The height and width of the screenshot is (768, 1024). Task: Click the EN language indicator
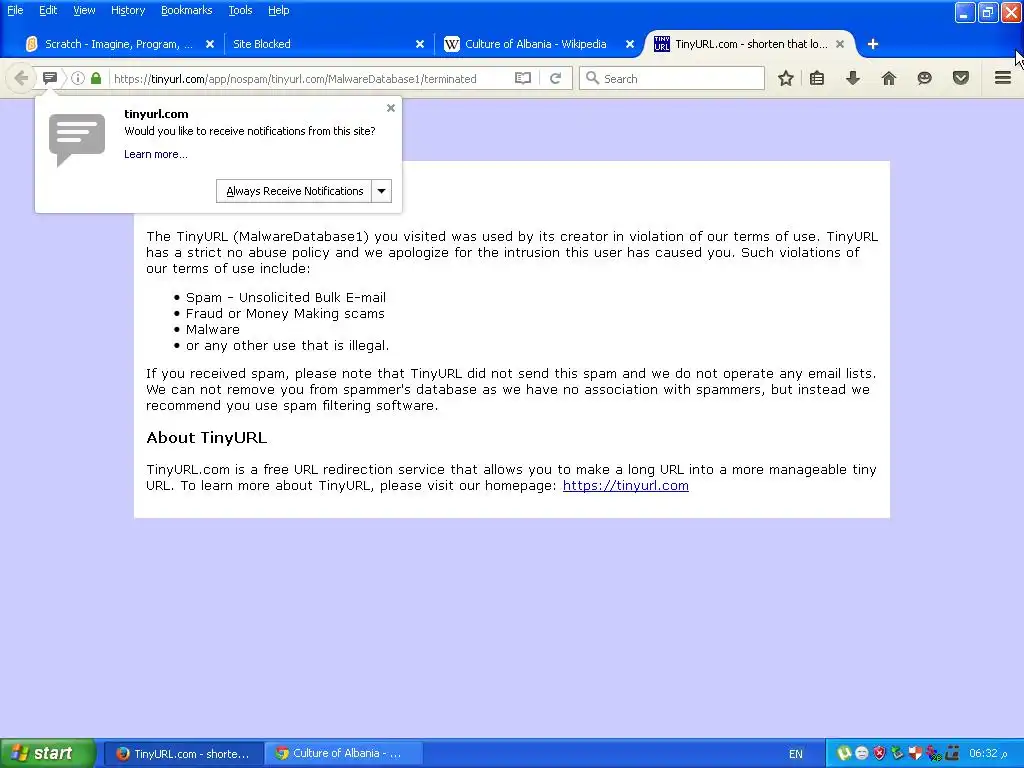point(795,754)
